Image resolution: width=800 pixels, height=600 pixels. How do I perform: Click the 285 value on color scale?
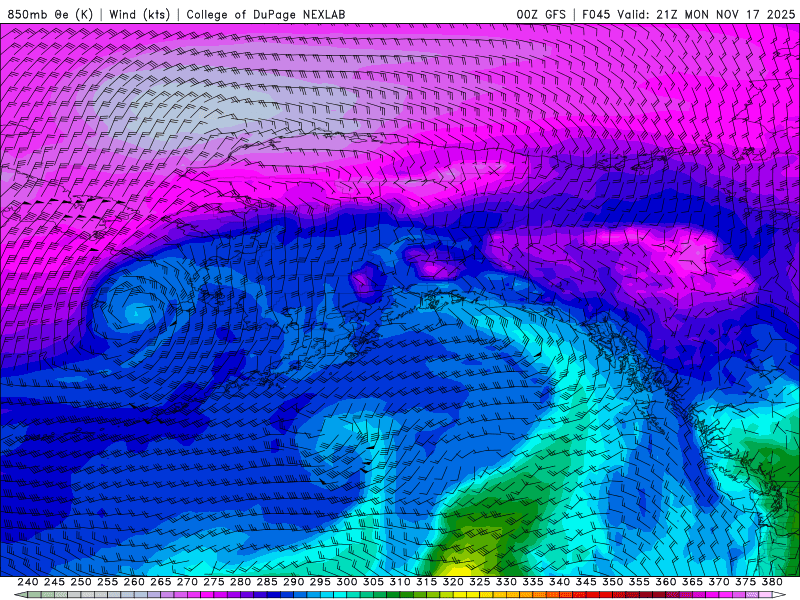tap(266, 582)
